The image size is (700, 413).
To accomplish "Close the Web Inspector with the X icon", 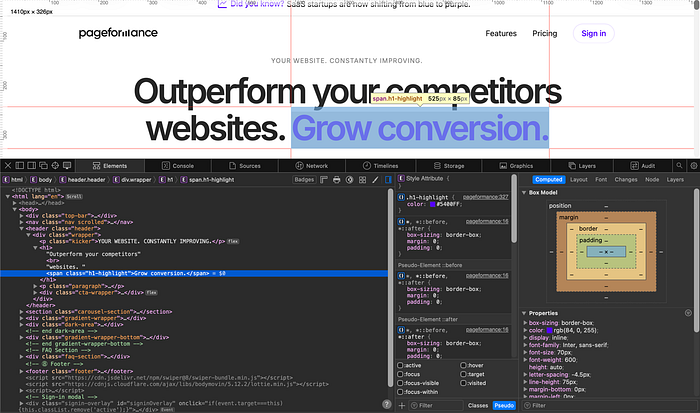I will [8, 166].
